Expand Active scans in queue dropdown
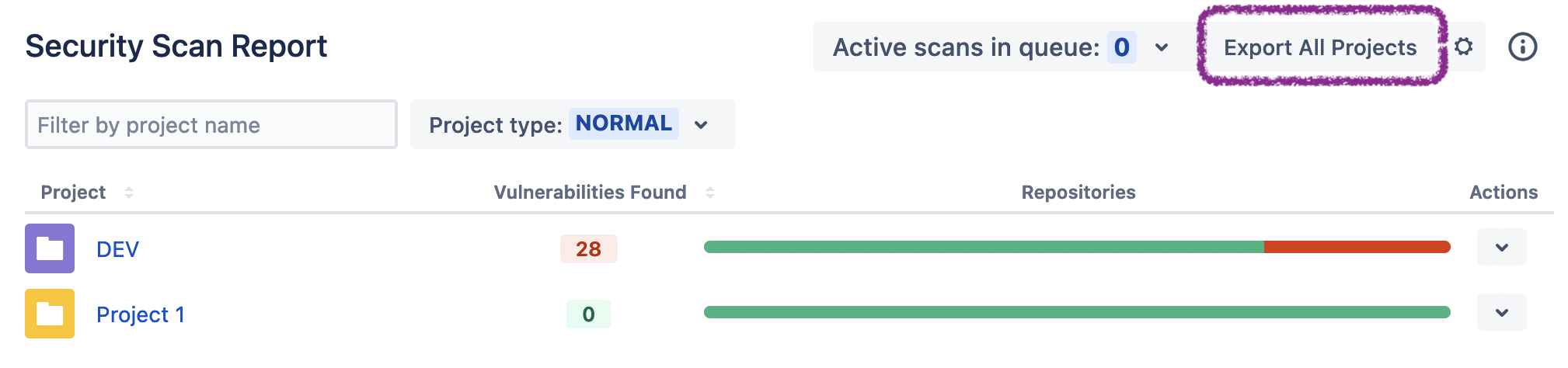 tap(1162, 47)
